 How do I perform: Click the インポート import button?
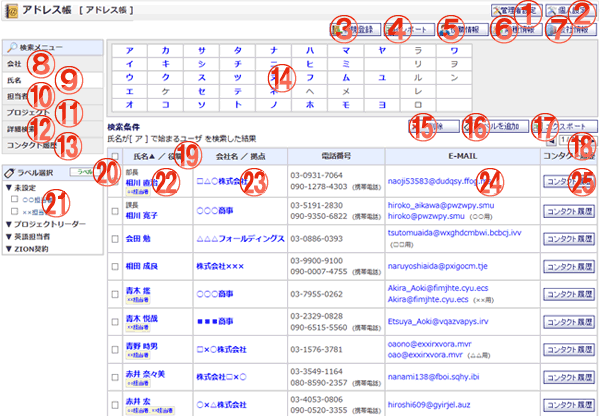(x=409, y=29)
